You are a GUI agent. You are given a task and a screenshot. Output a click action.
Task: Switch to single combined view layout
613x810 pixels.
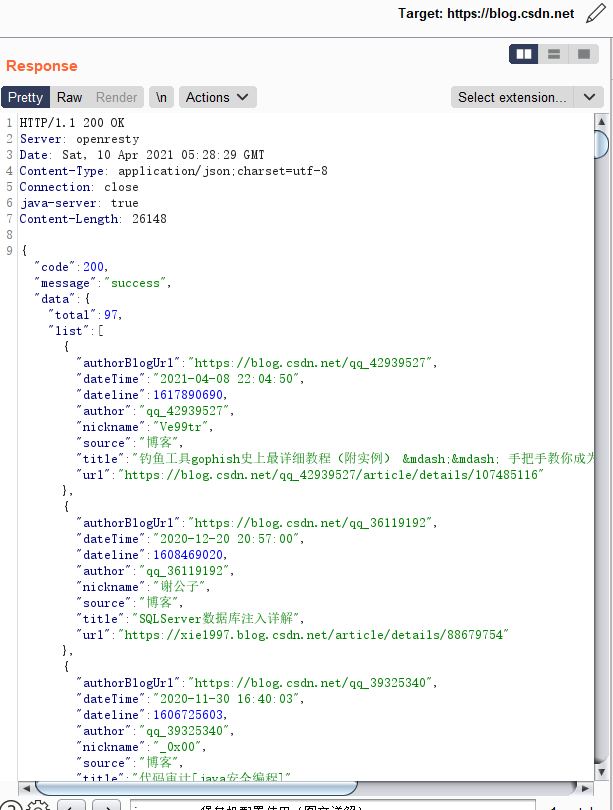[584, 54]
